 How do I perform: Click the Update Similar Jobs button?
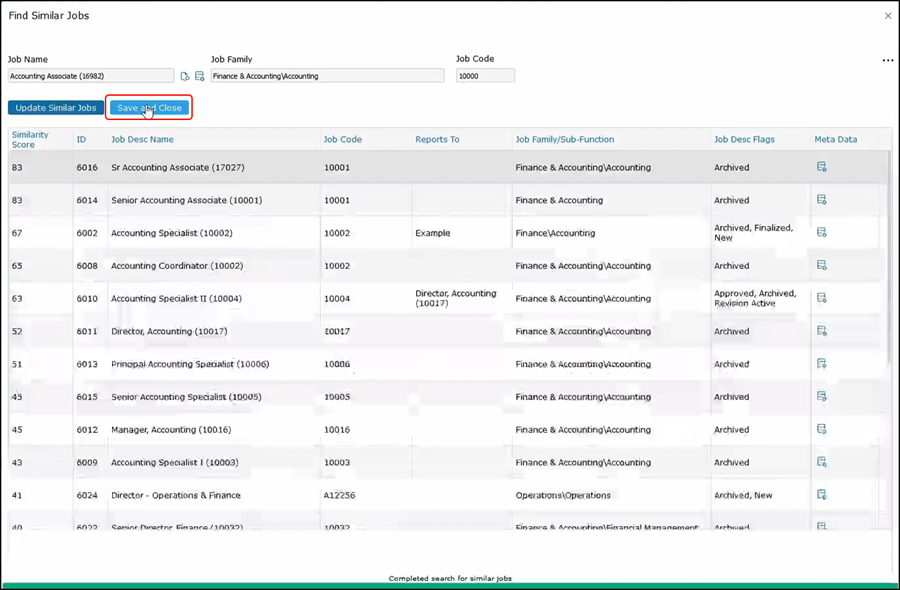pos(56,108)
